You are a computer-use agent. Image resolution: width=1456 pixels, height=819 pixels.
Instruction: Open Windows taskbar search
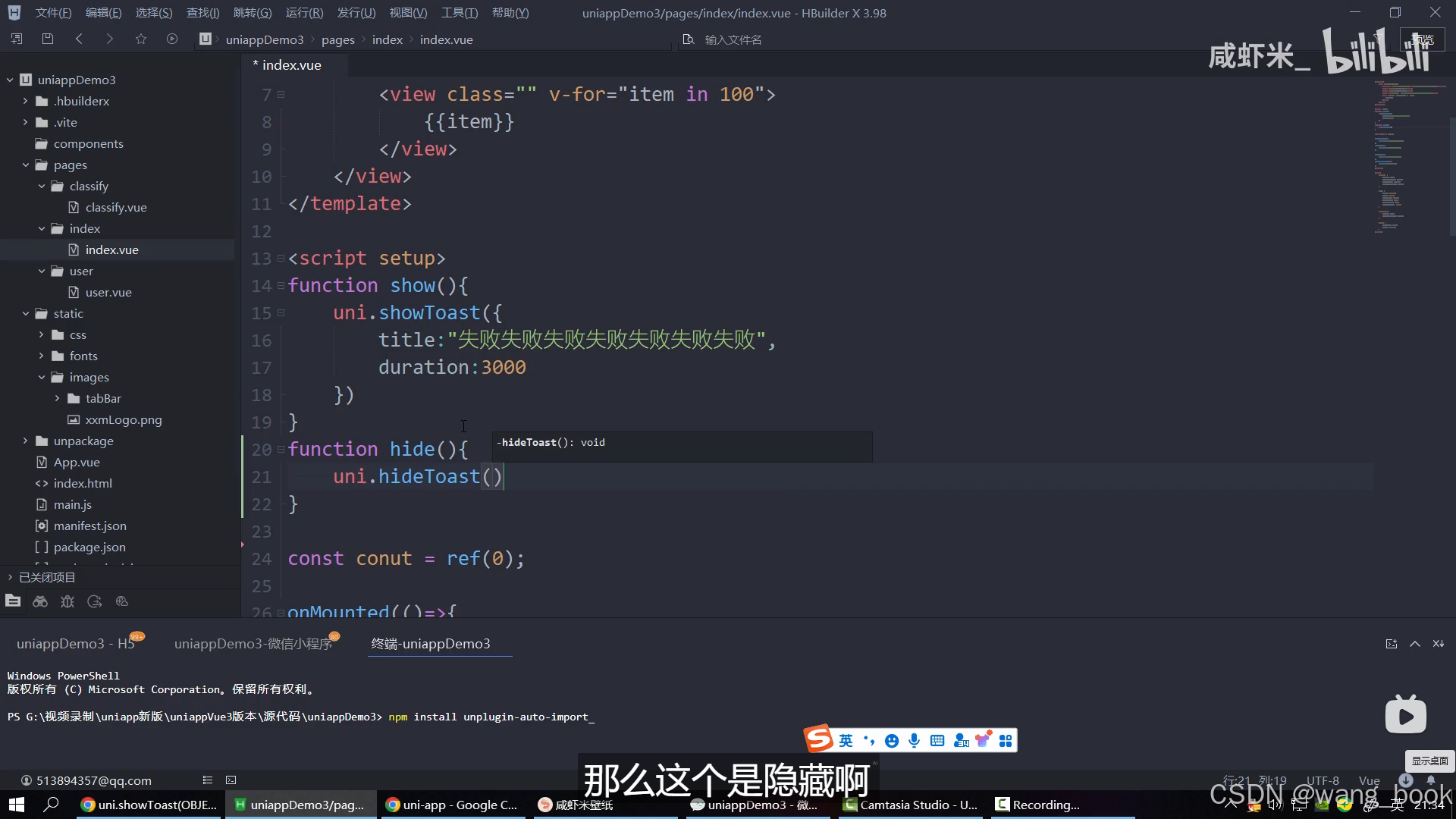point(52,805)
